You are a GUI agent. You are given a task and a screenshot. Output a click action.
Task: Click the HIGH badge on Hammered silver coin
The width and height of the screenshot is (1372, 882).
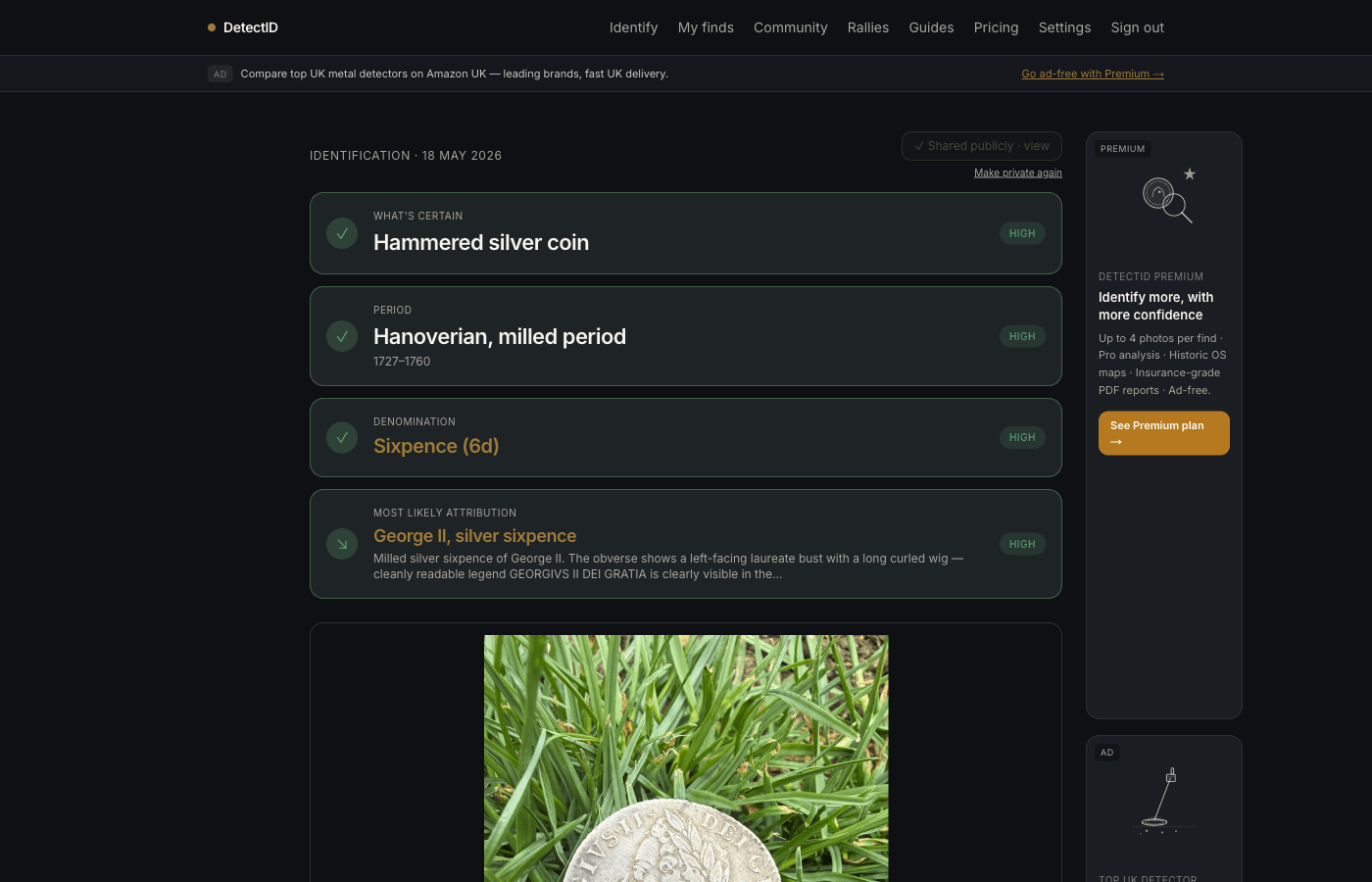pos(1022,233)
